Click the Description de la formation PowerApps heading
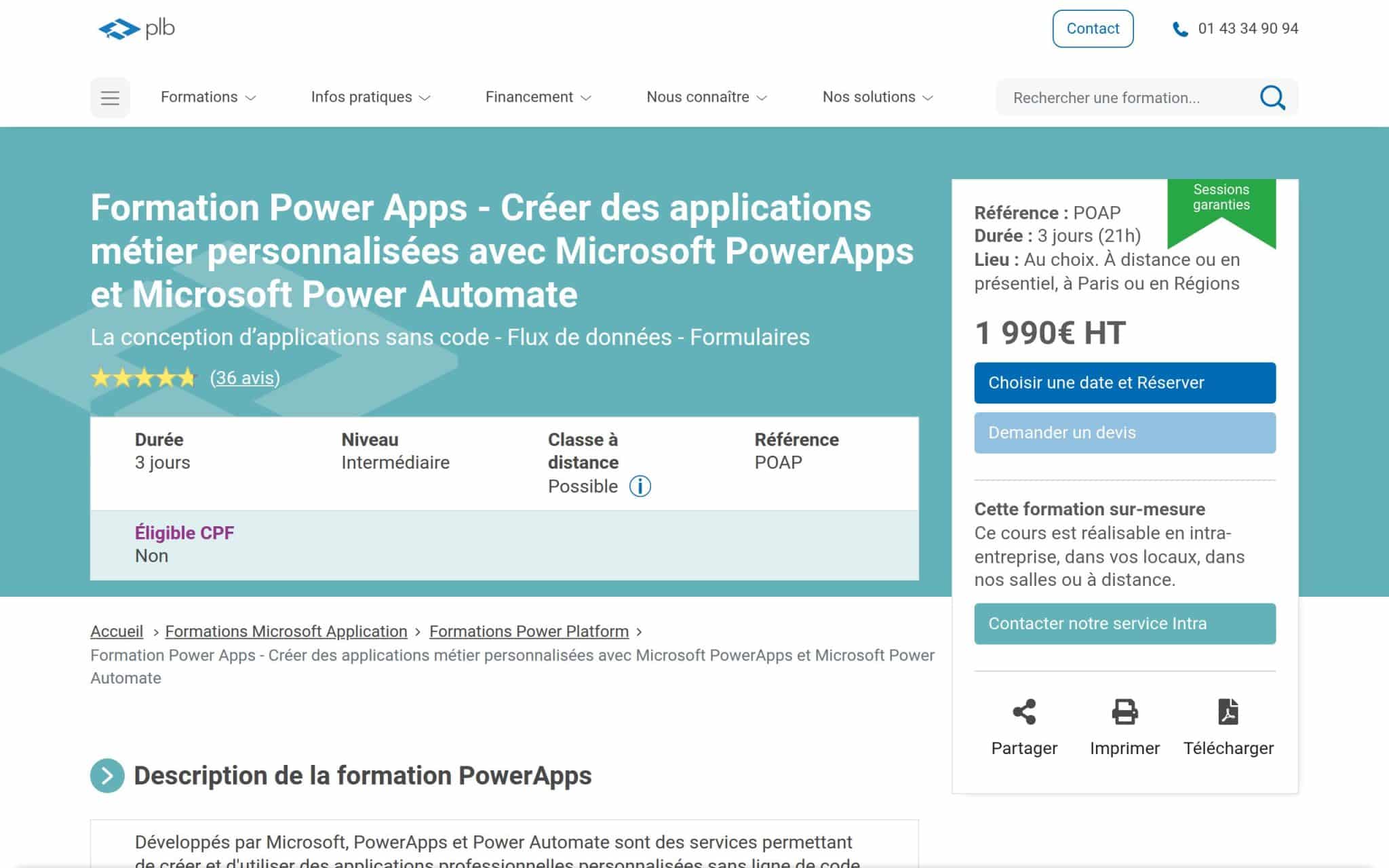1389x868 pixels. point(363,775)
